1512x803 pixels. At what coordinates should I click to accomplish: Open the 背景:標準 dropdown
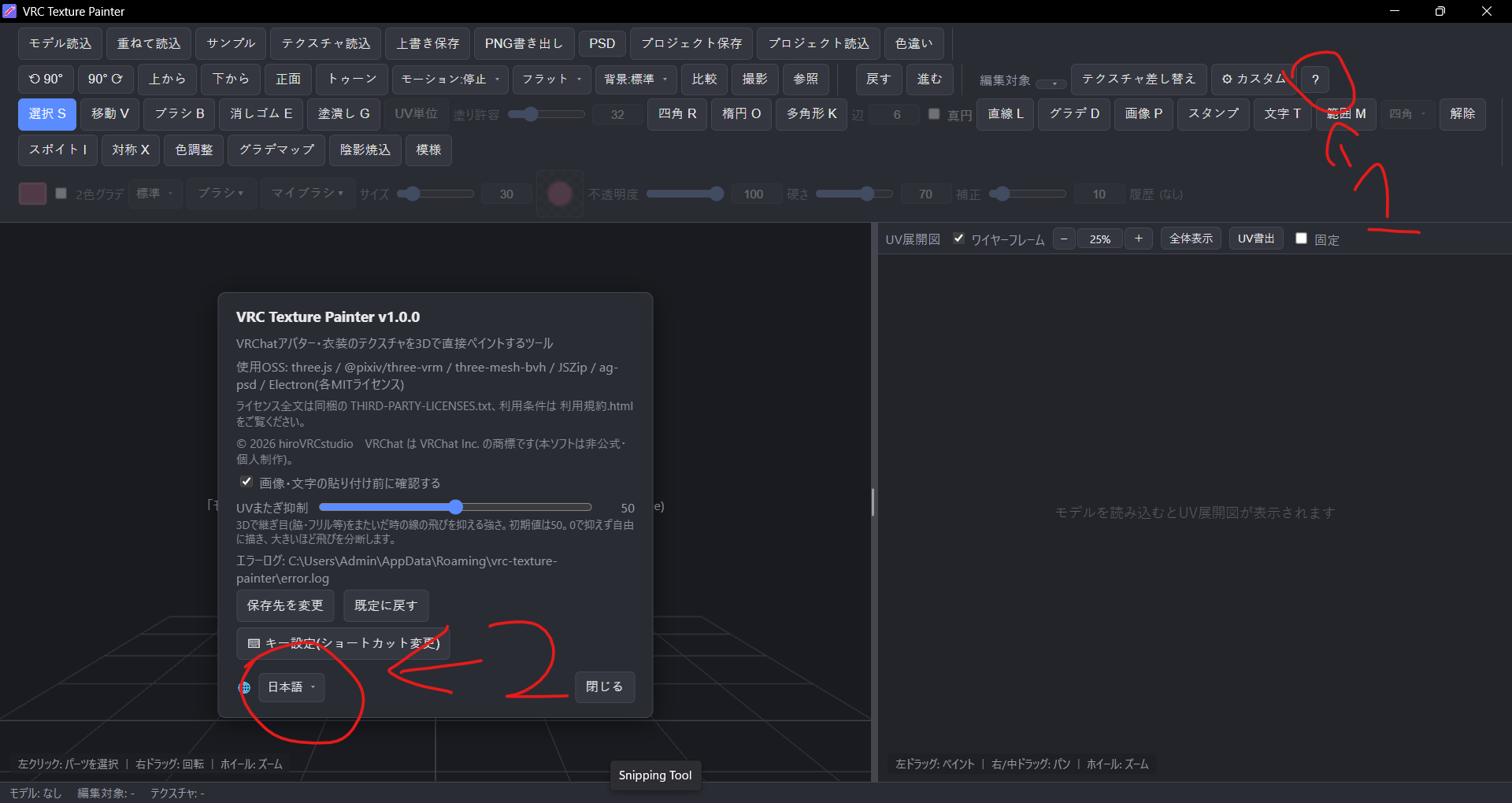636,80
